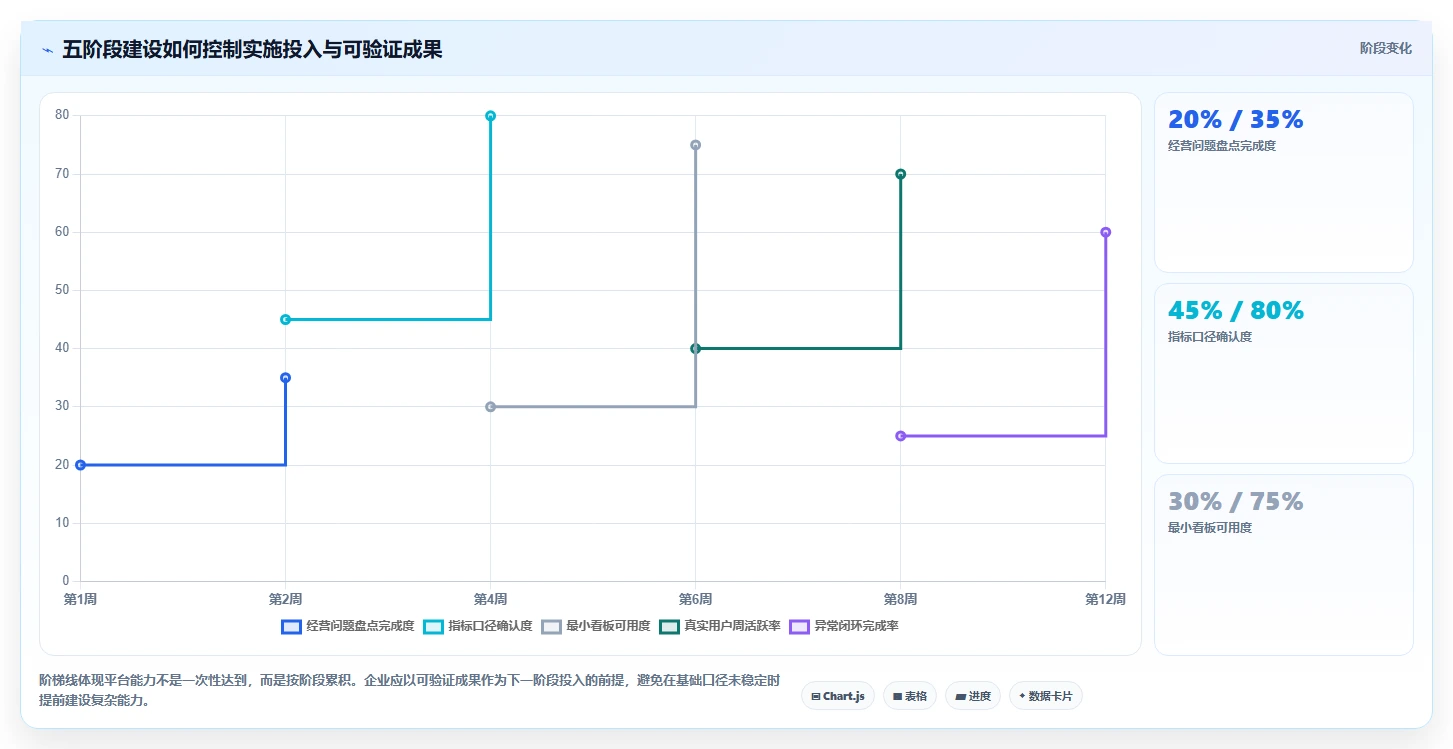Click the 20% / 35% card value

(1236, 120)
